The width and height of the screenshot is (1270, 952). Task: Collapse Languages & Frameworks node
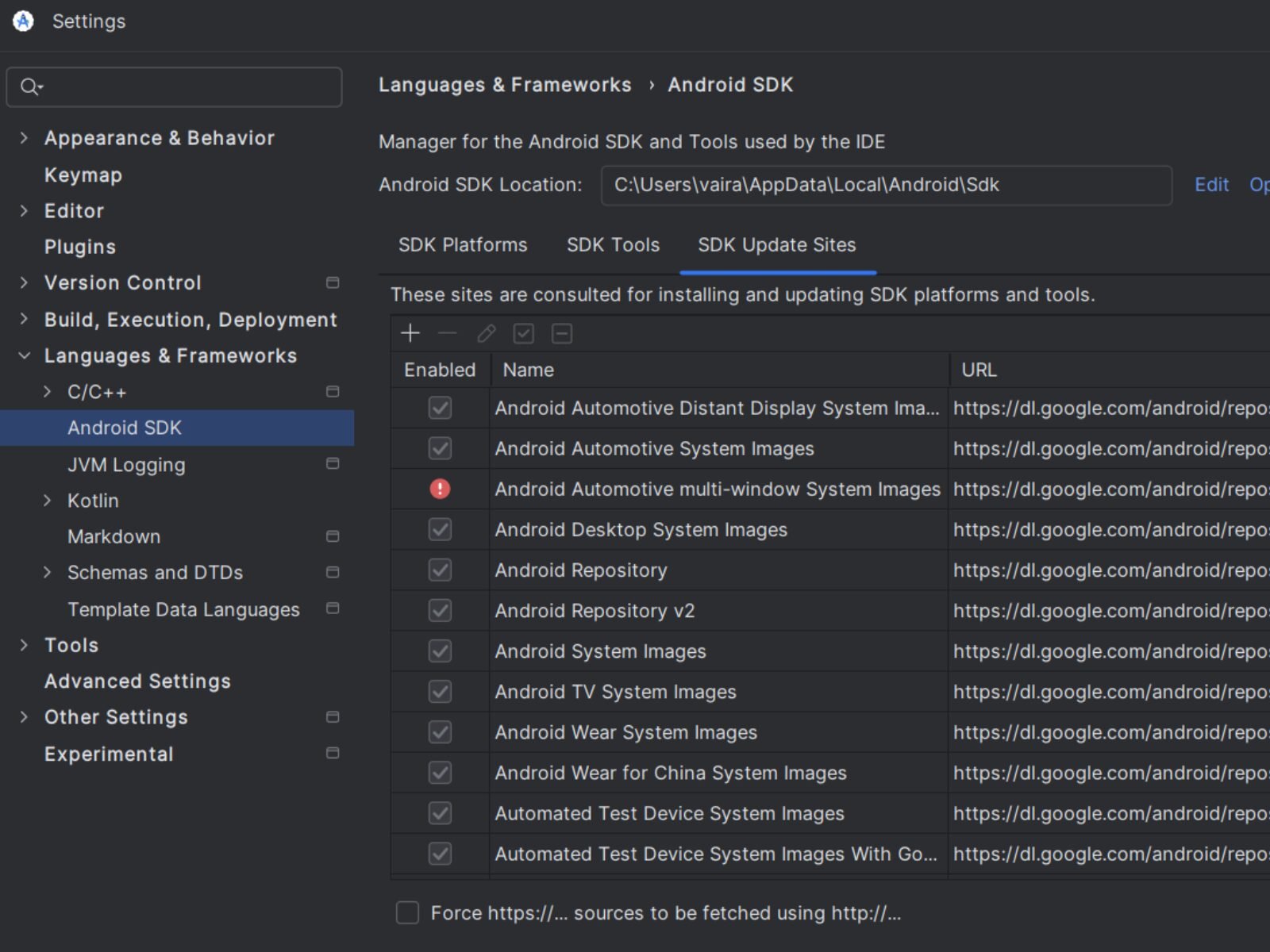coord(24,355)
